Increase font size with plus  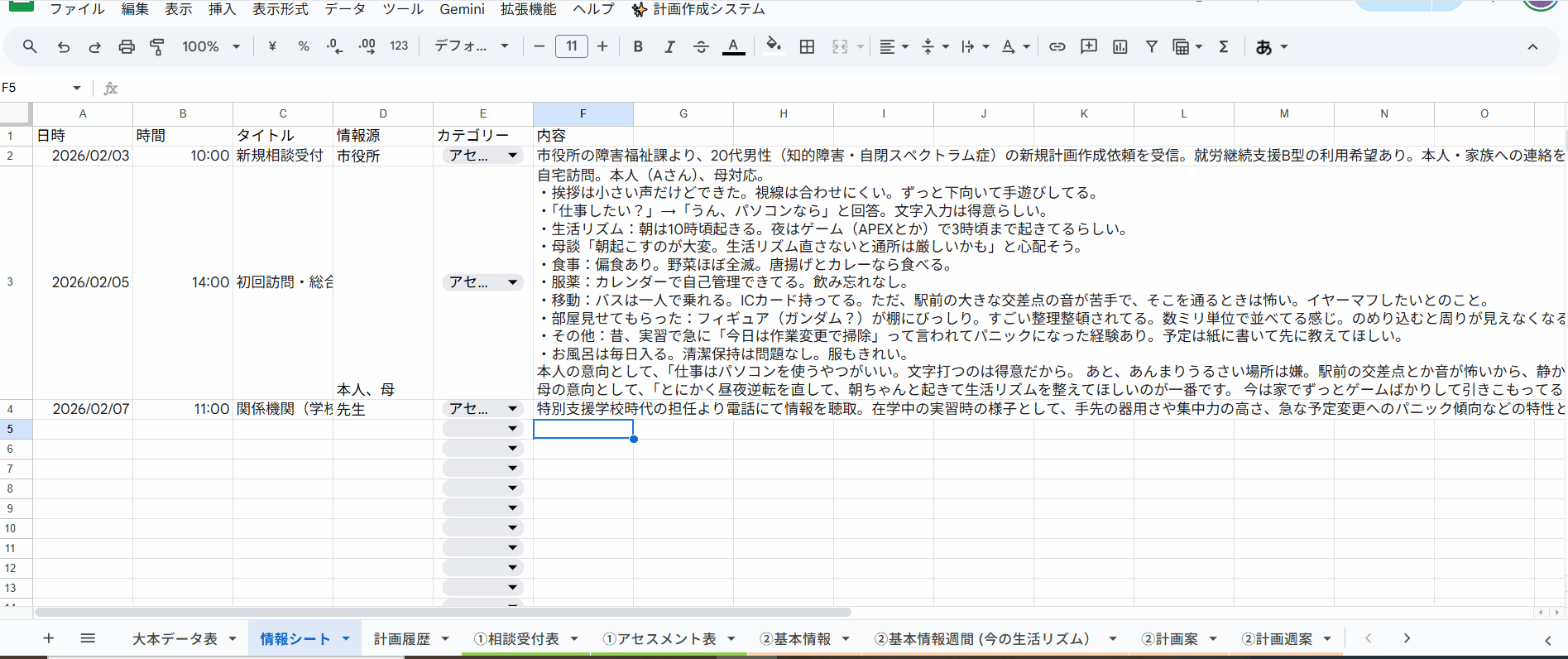point(602,46)
